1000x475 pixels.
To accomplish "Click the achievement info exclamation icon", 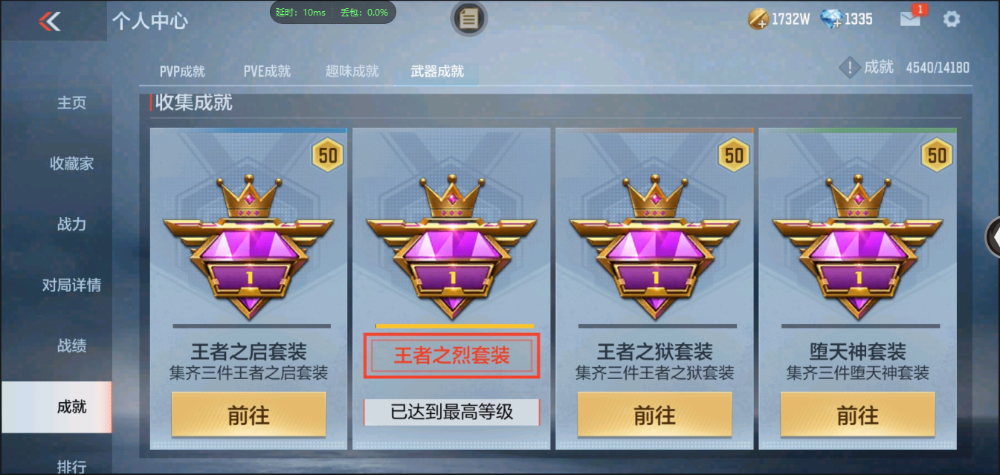I will point(849,68).
